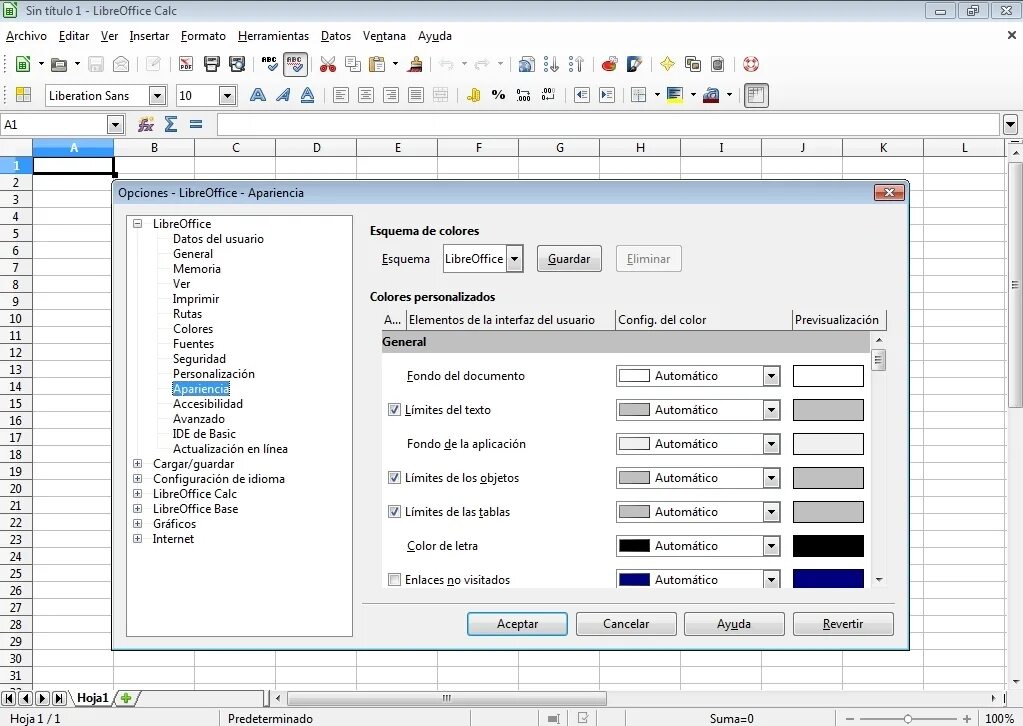1023x726 pixels.
Task: Open the Archivo menu
Action: click(x=26, y=36)
